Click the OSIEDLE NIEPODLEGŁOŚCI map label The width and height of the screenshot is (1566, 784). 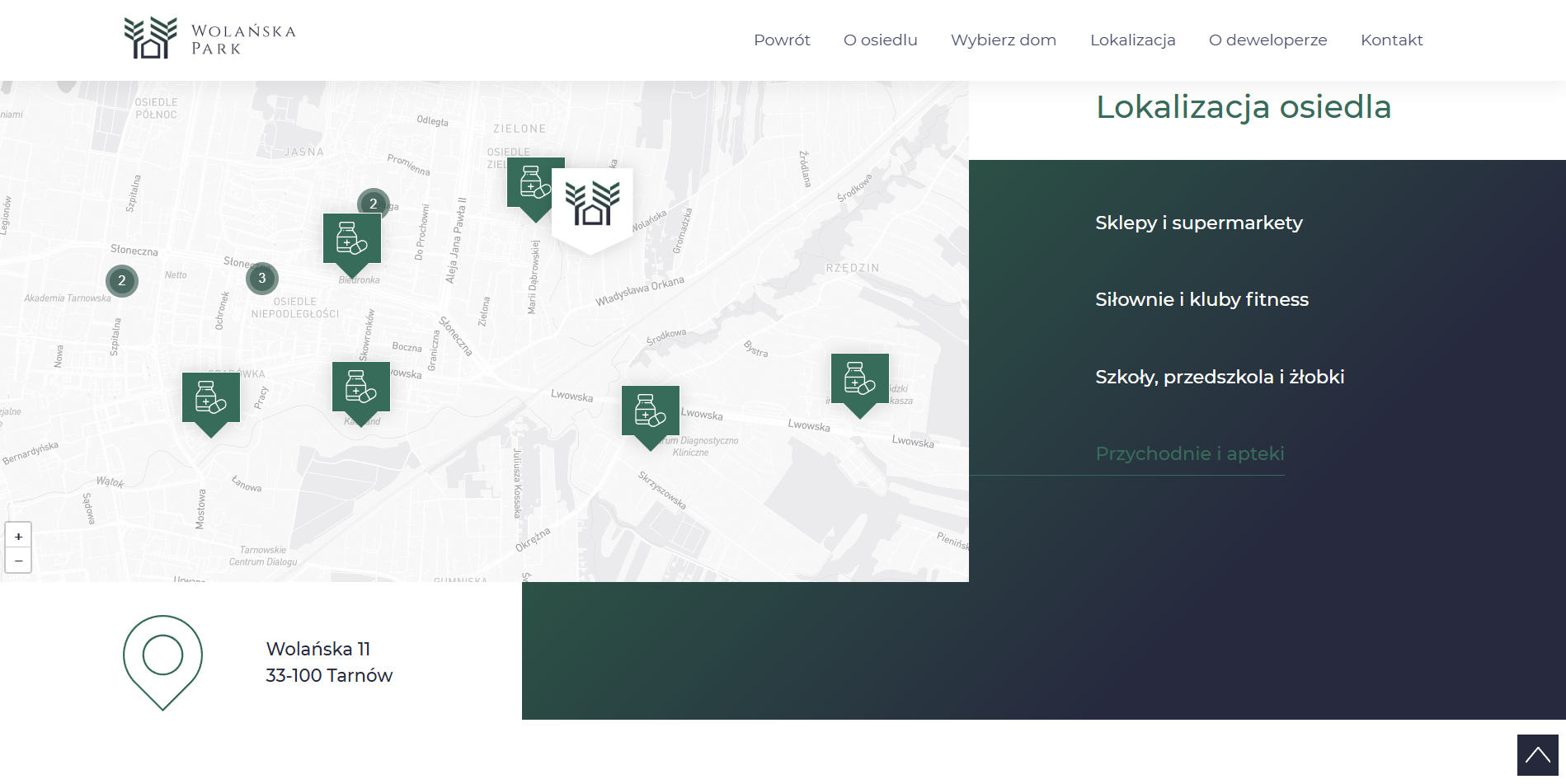tap(295, 307)
